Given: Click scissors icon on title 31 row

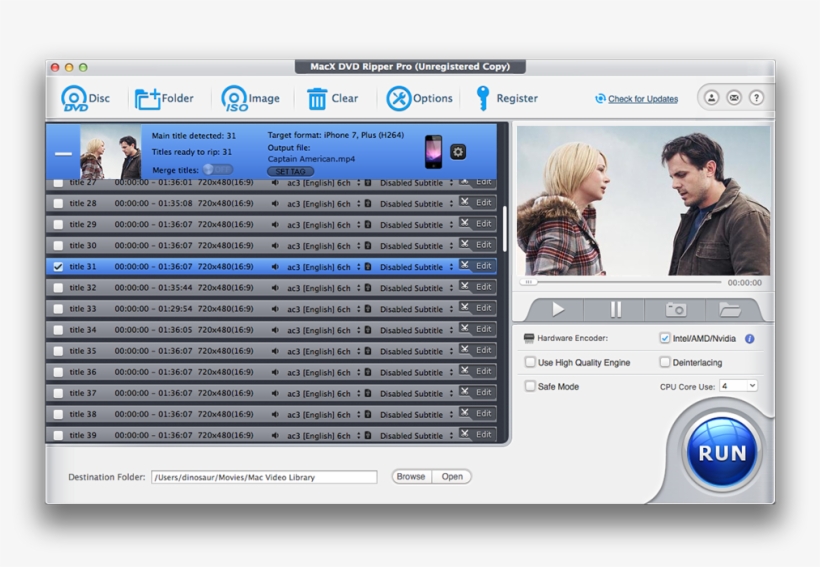Looking at the screenshot, I should pos(464,265).
